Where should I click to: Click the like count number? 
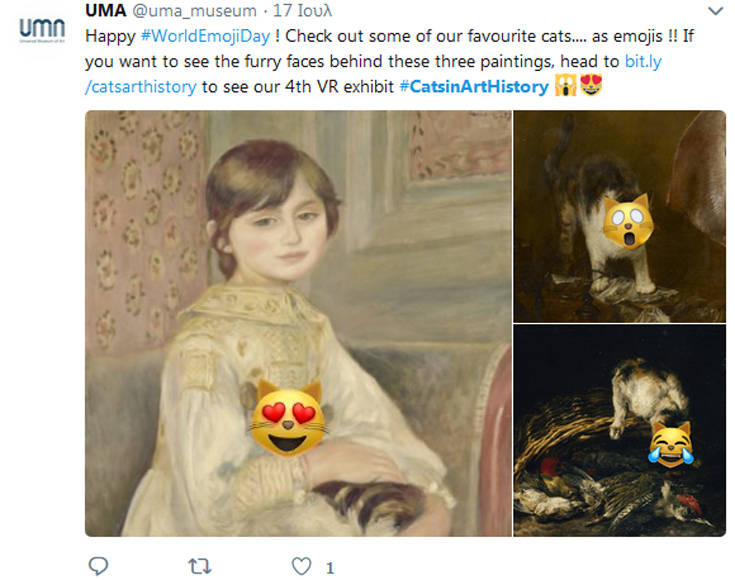click(x=330, y=567)
